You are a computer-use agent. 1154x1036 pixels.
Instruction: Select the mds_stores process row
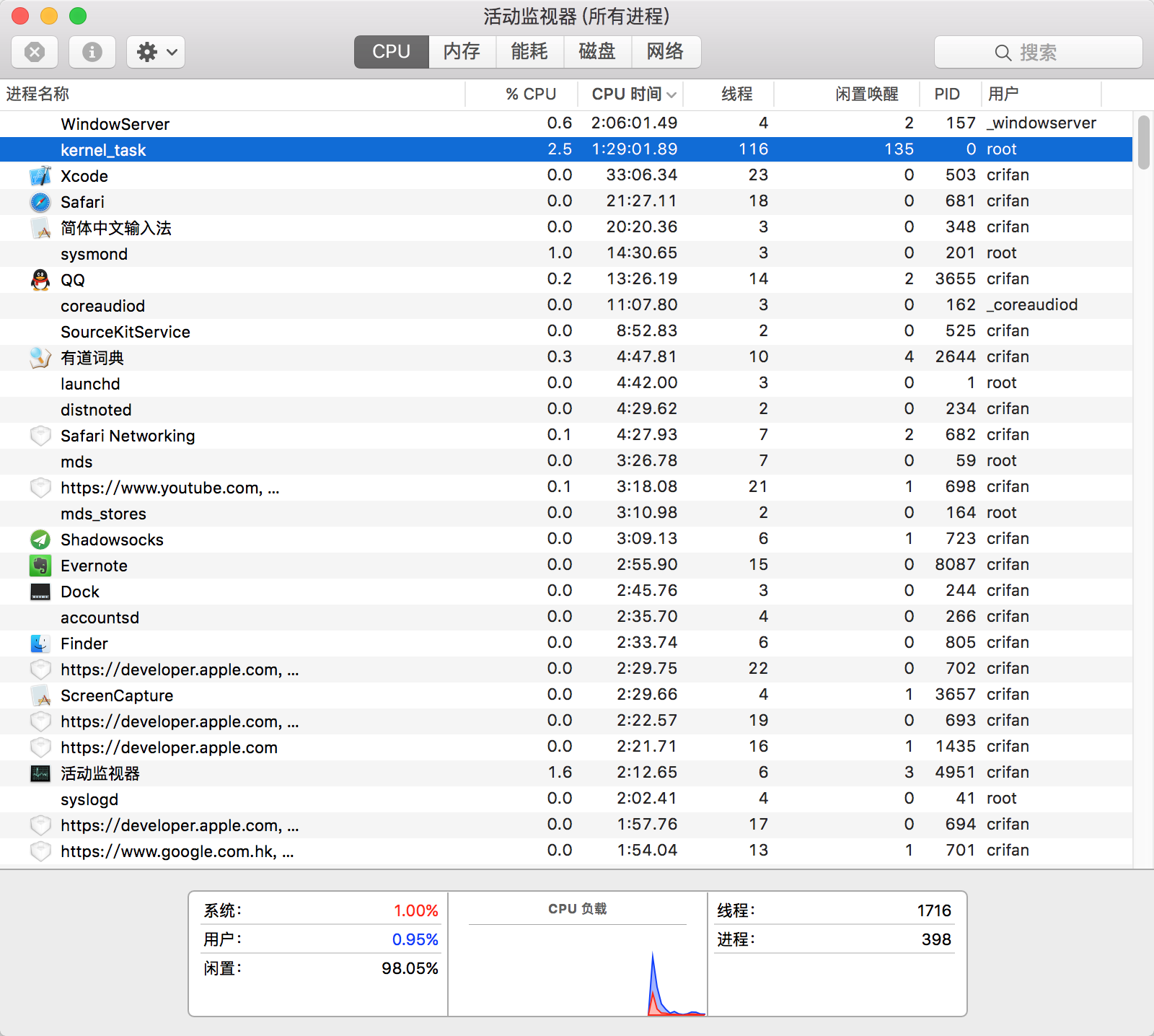click(566, 514)
